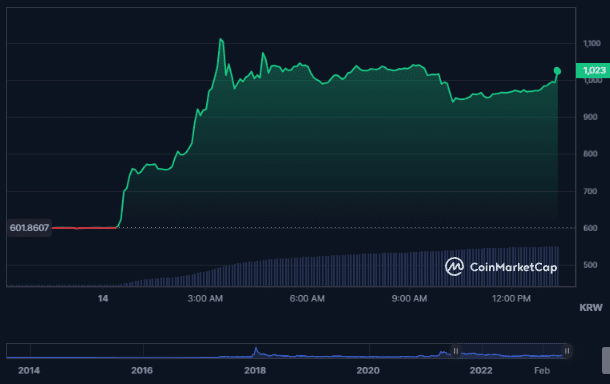Click 2014 on the navigator timeline
Image resolution: width=610 pixels, height=384 pixels.
coord(29,370)
